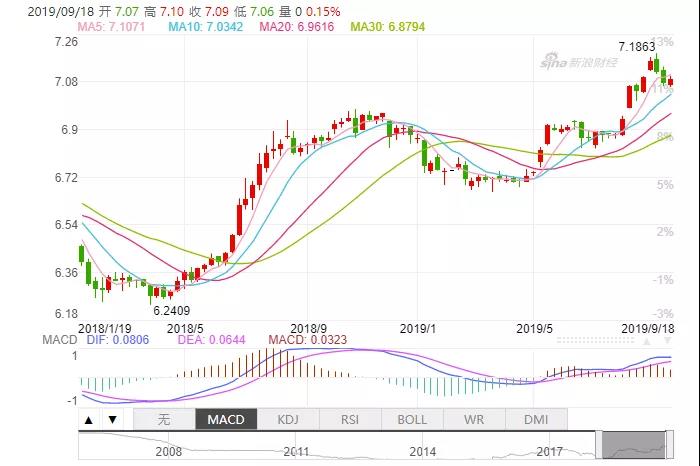Show the BOLL indicator
This screenshot has width=700, height=466.
(412, 420)
